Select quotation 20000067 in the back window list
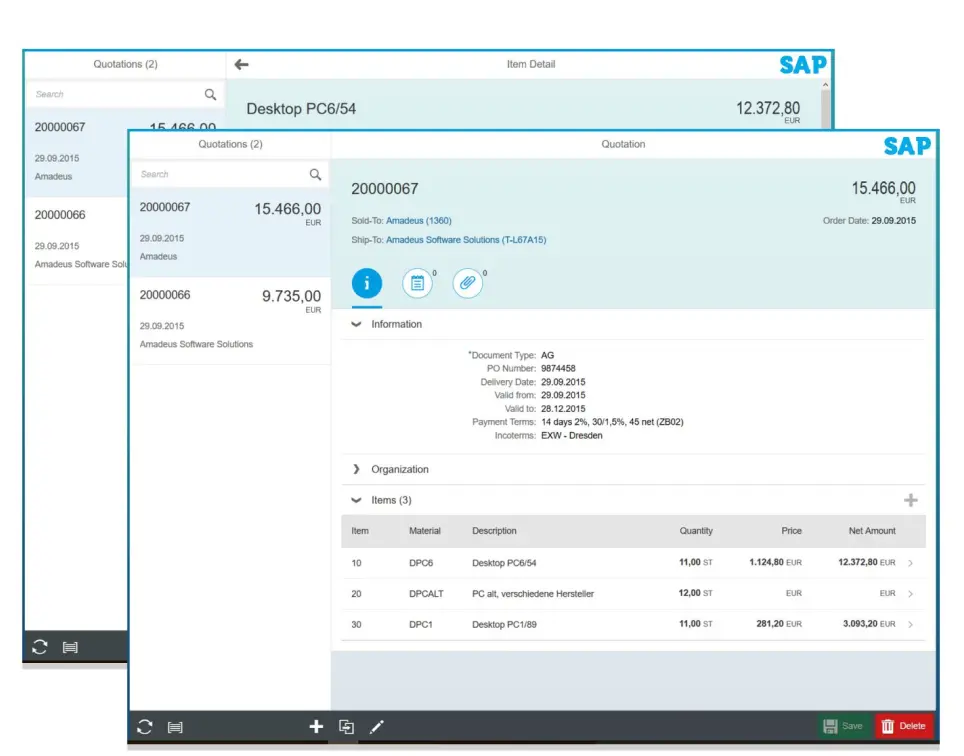 click(x=76, y=152)
